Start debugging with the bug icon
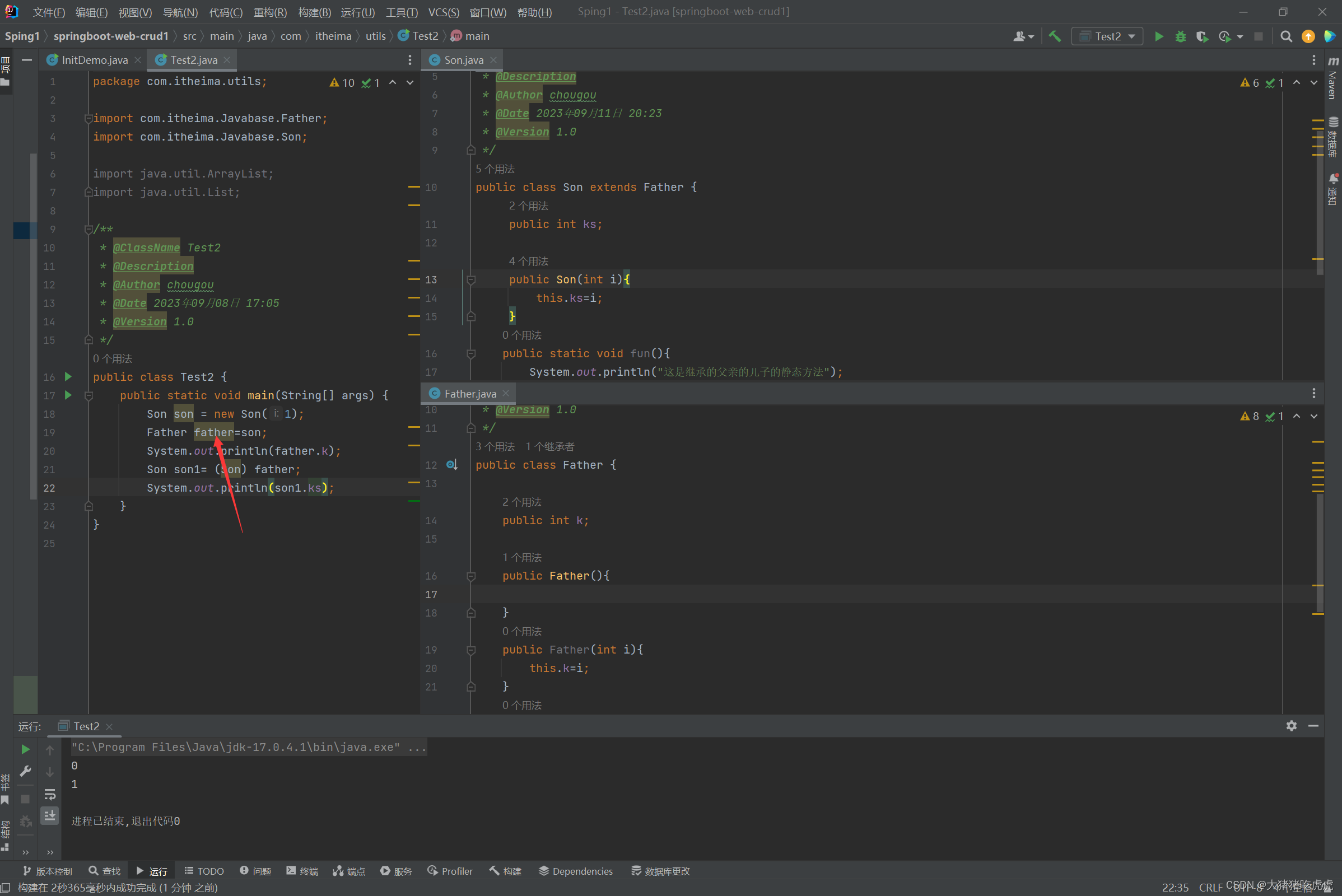 [x=1180, y=36]
